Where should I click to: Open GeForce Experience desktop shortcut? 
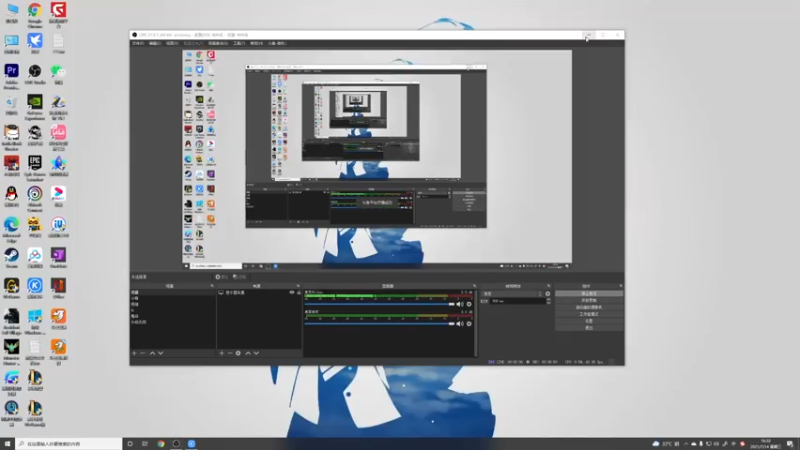coord(35,106)
